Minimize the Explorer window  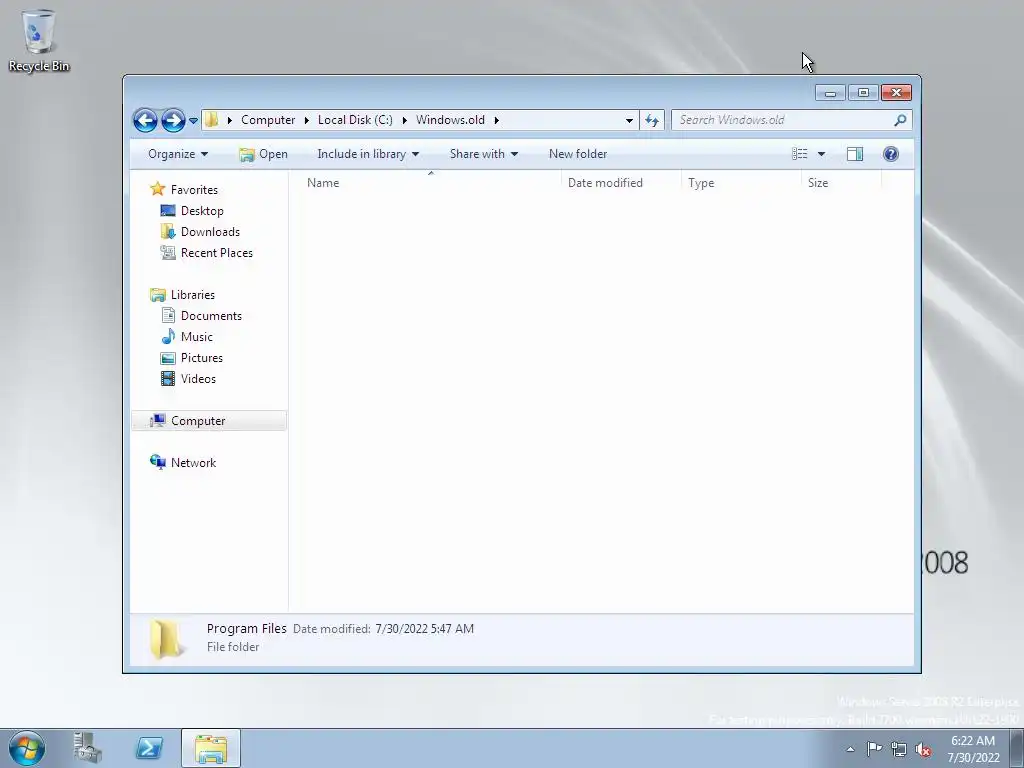tap(830, 93)
